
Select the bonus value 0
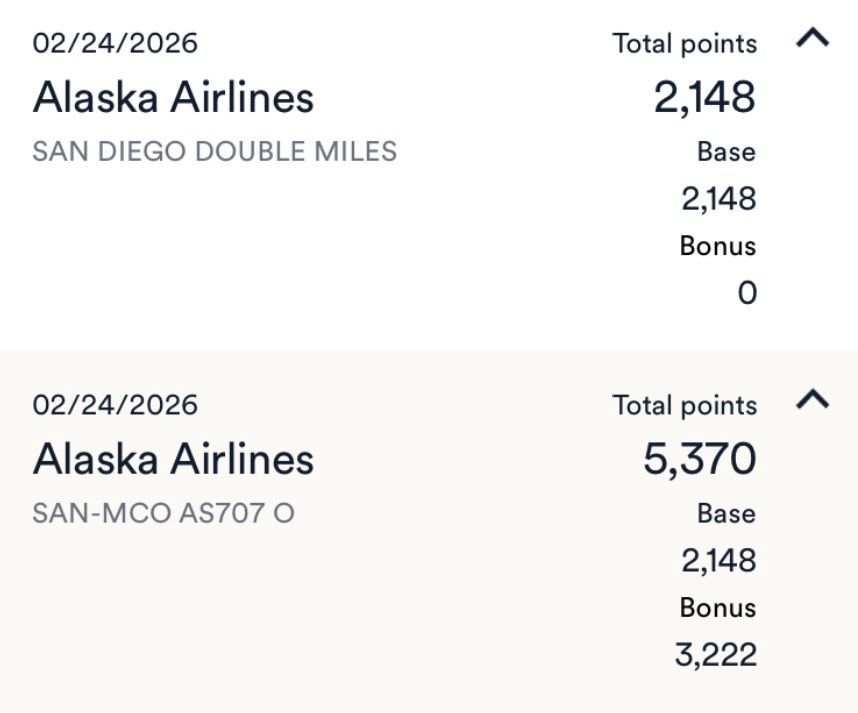(x=747, y=293)
